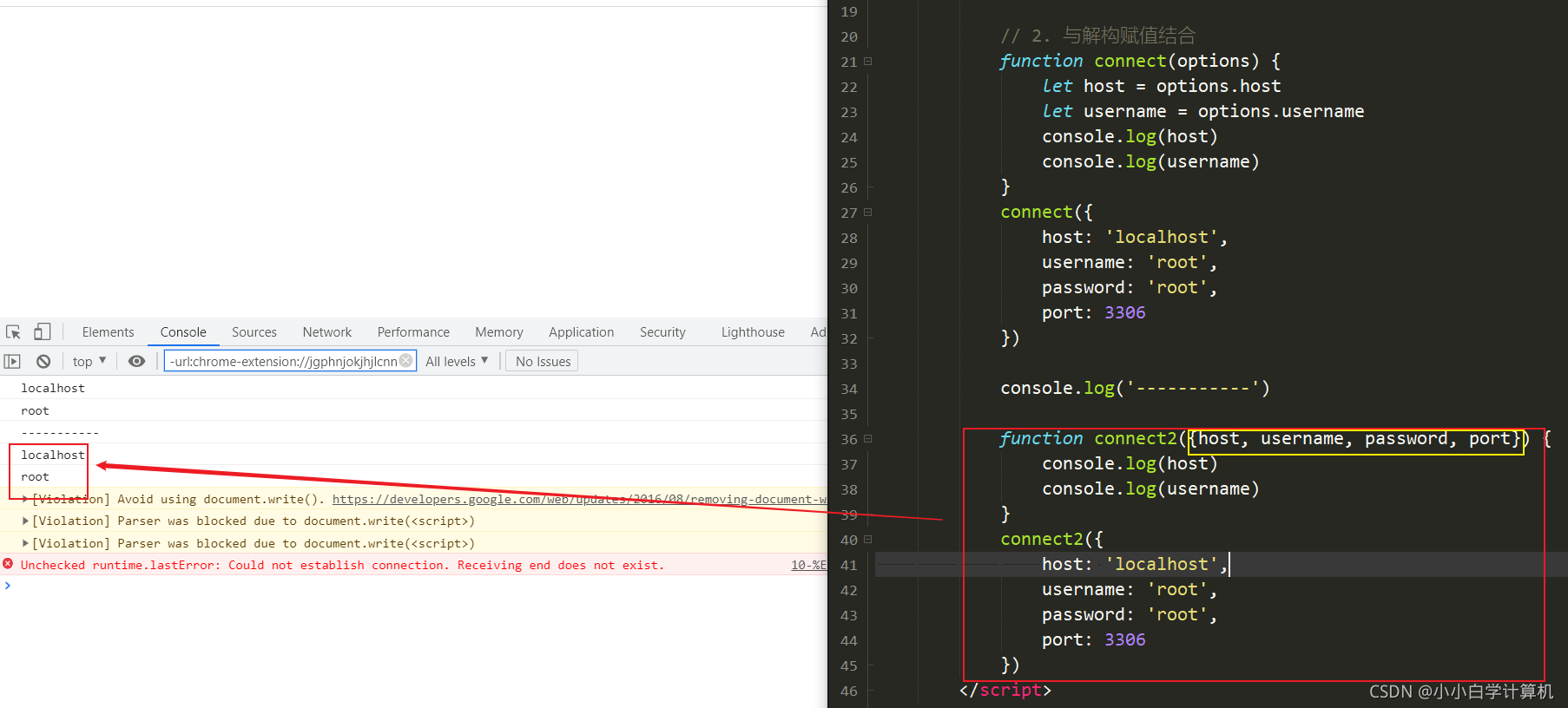Expand the document.write() Violation message
The image size is (1568, 708).
tap(25, 499)
